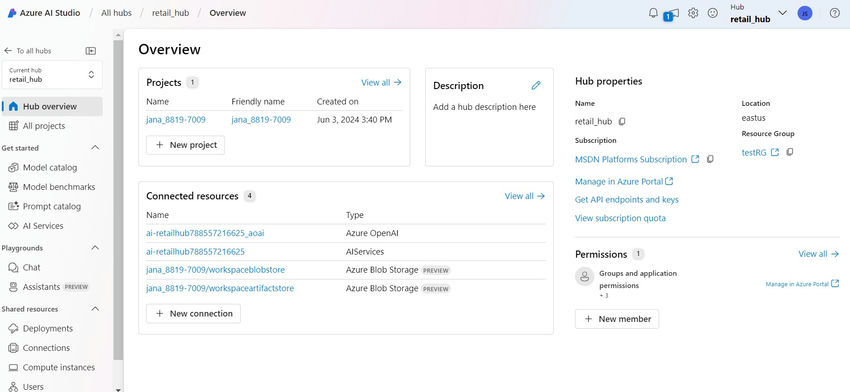Open project jana_8819-7009 by name
Viewport: 850px width, 392px height.
[x=176, y=120]
